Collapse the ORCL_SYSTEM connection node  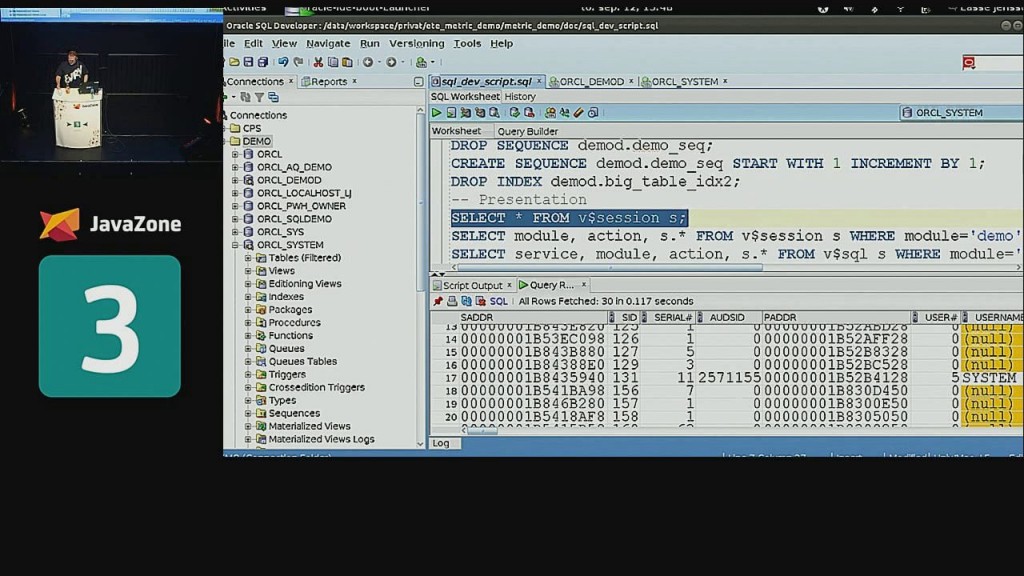pos(236,245)
